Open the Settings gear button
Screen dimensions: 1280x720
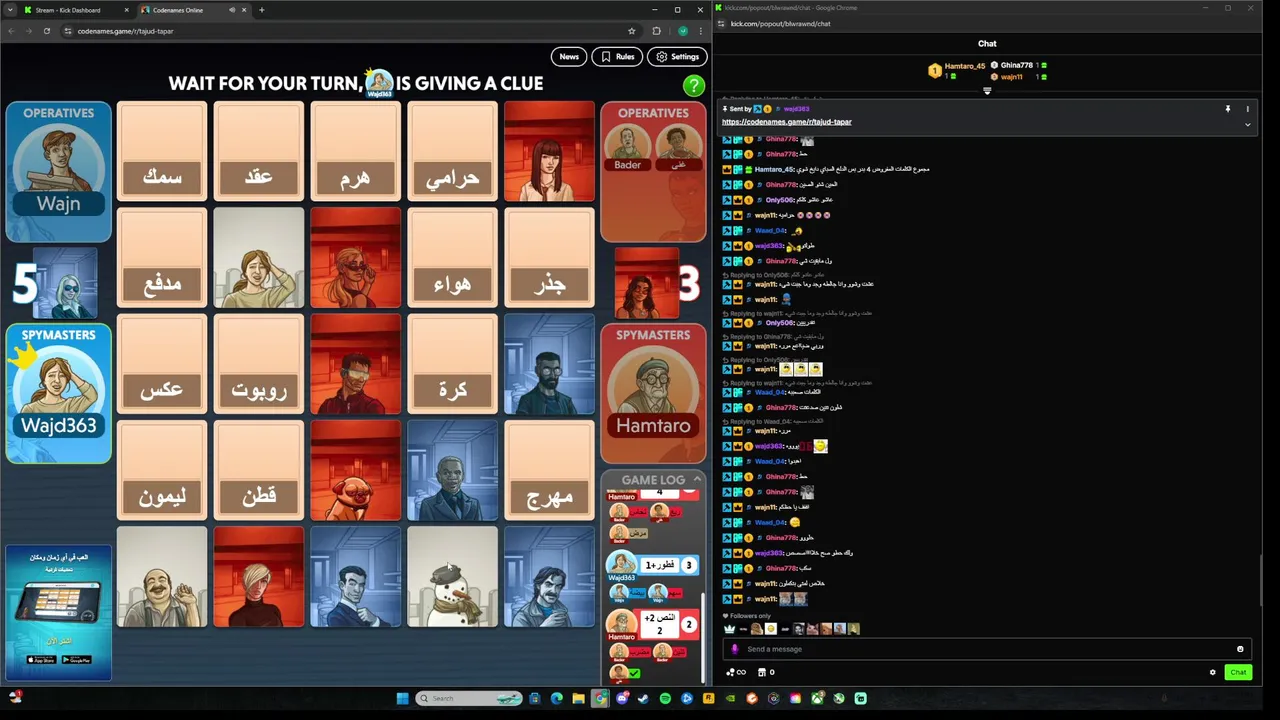pos(677,57)
